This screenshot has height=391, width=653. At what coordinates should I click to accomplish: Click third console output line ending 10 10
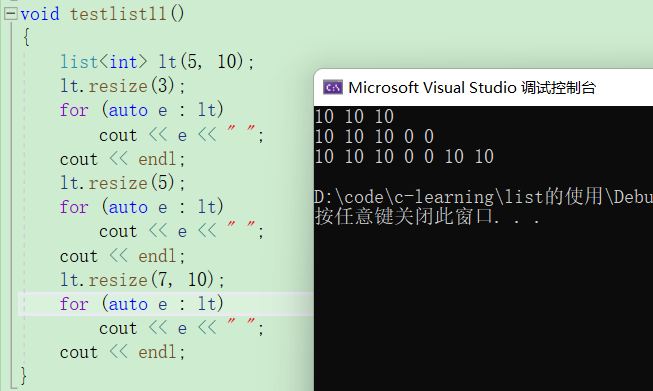pos(404,157)
